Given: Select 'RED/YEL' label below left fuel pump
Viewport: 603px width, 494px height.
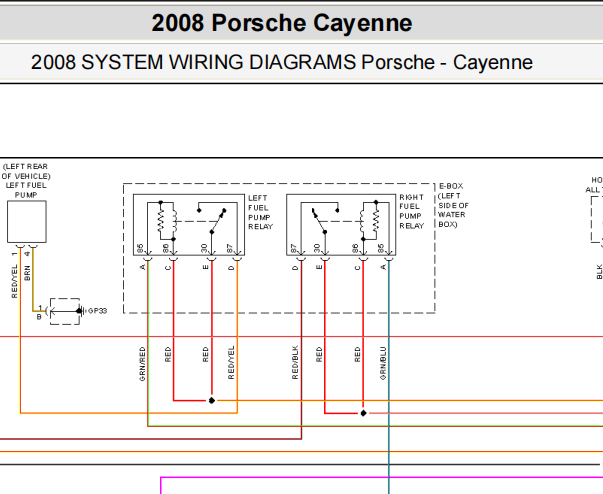Looking at the screenshot, I should pyautogui.click(x=15, y=281).
